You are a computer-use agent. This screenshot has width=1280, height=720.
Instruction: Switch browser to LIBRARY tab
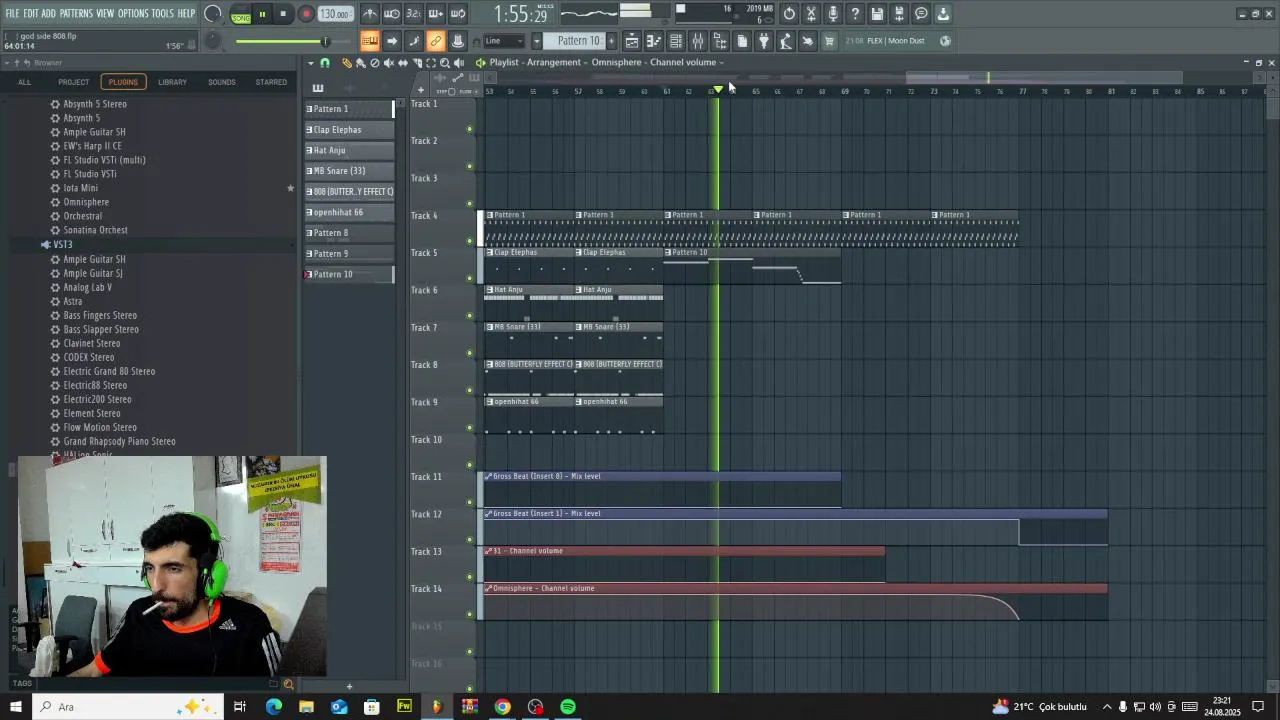172,82
